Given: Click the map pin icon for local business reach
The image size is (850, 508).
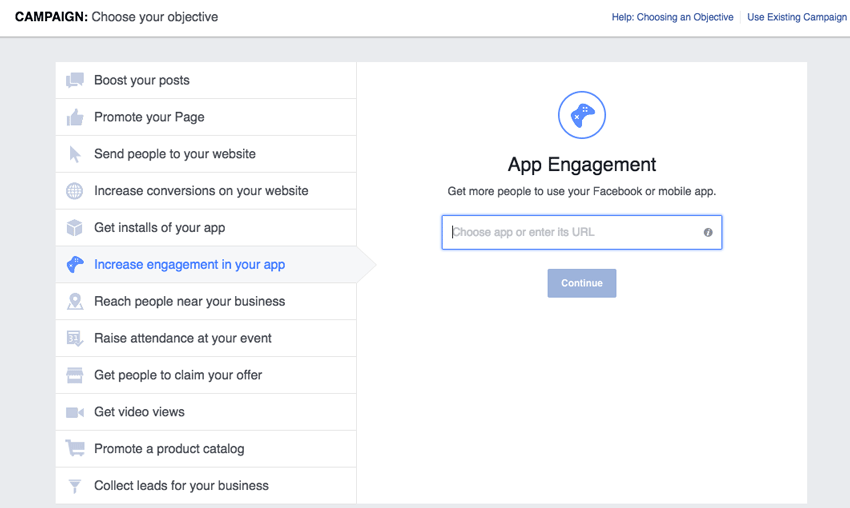Looking at the screenshot, I should [75, 301].
